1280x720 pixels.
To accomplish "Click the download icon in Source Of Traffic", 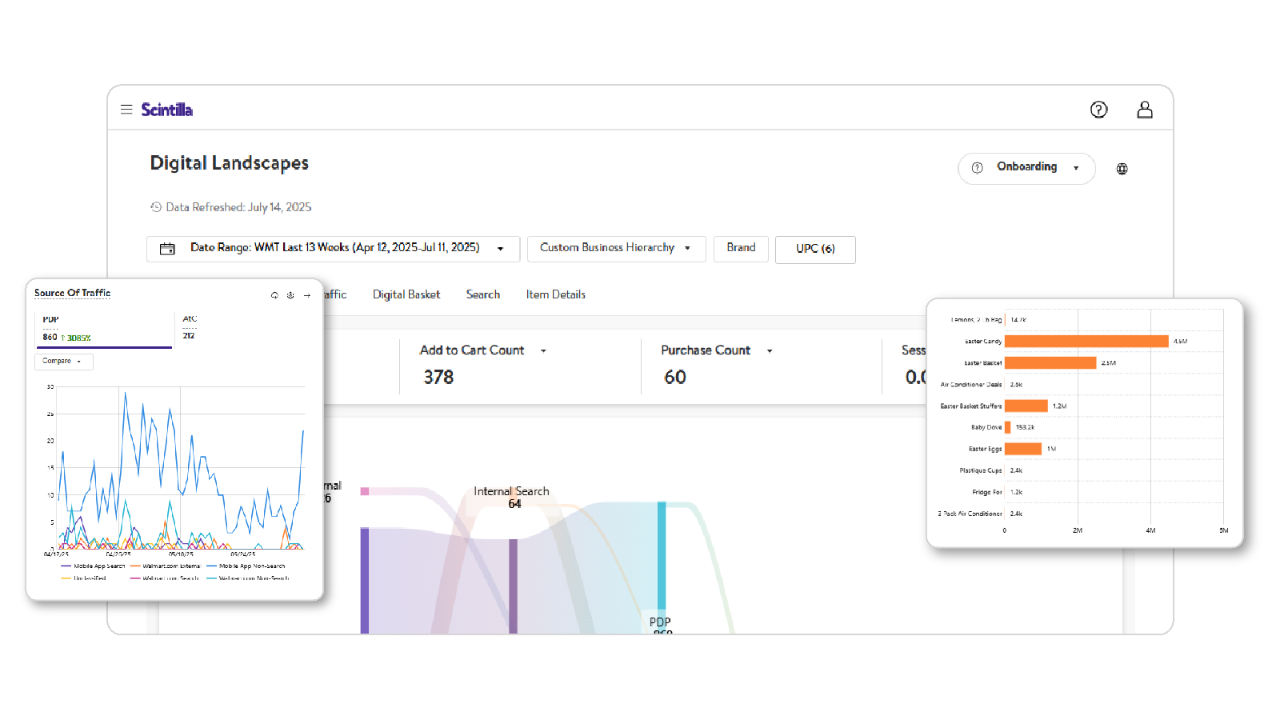I will tap(290, 295).
